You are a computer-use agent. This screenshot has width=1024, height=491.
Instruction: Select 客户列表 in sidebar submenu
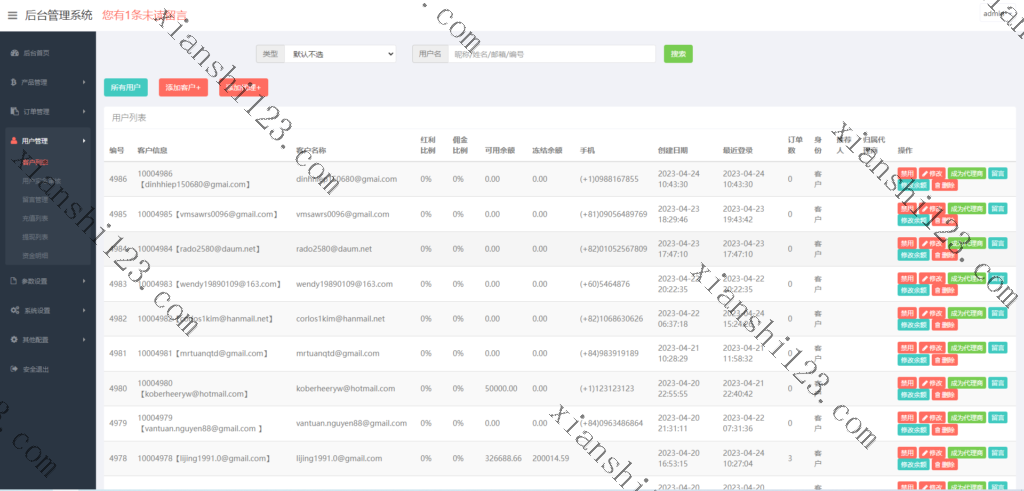pyautogui.click(x=35, y=162)
